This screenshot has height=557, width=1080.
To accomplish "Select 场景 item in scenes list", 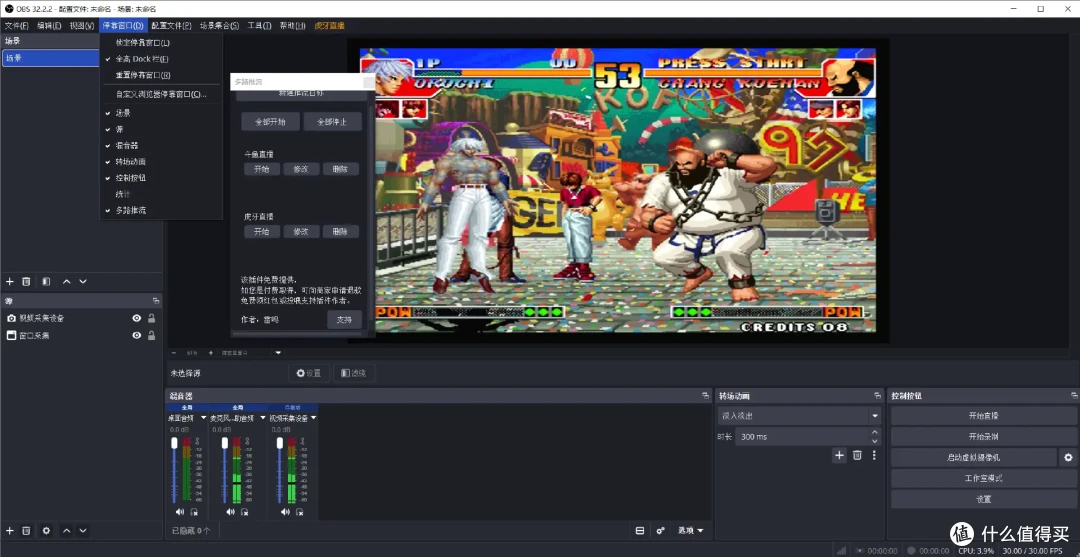I will (x=51, y=58).
